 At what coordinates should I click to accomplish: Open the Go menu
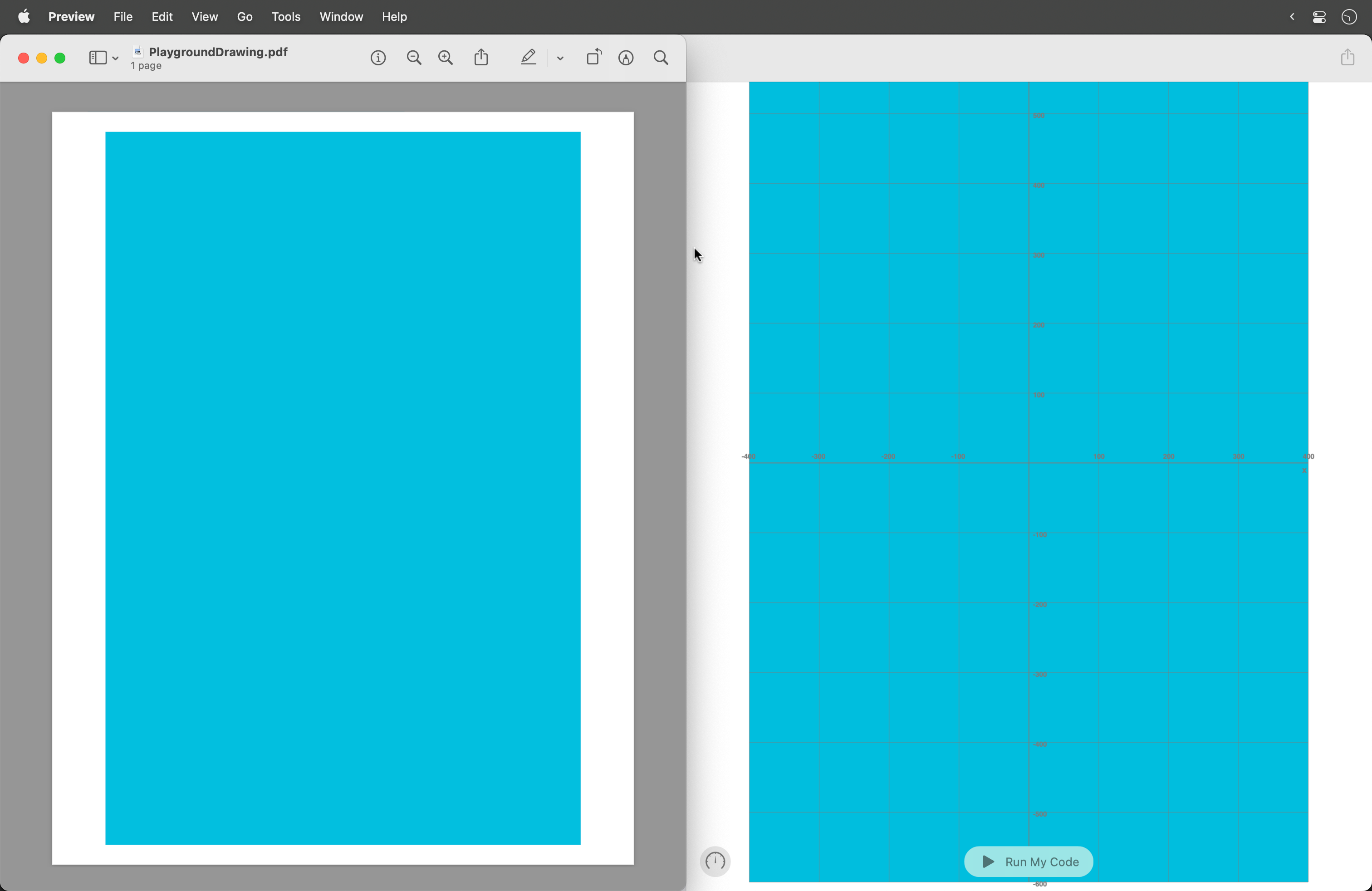[x=245, y=17]
